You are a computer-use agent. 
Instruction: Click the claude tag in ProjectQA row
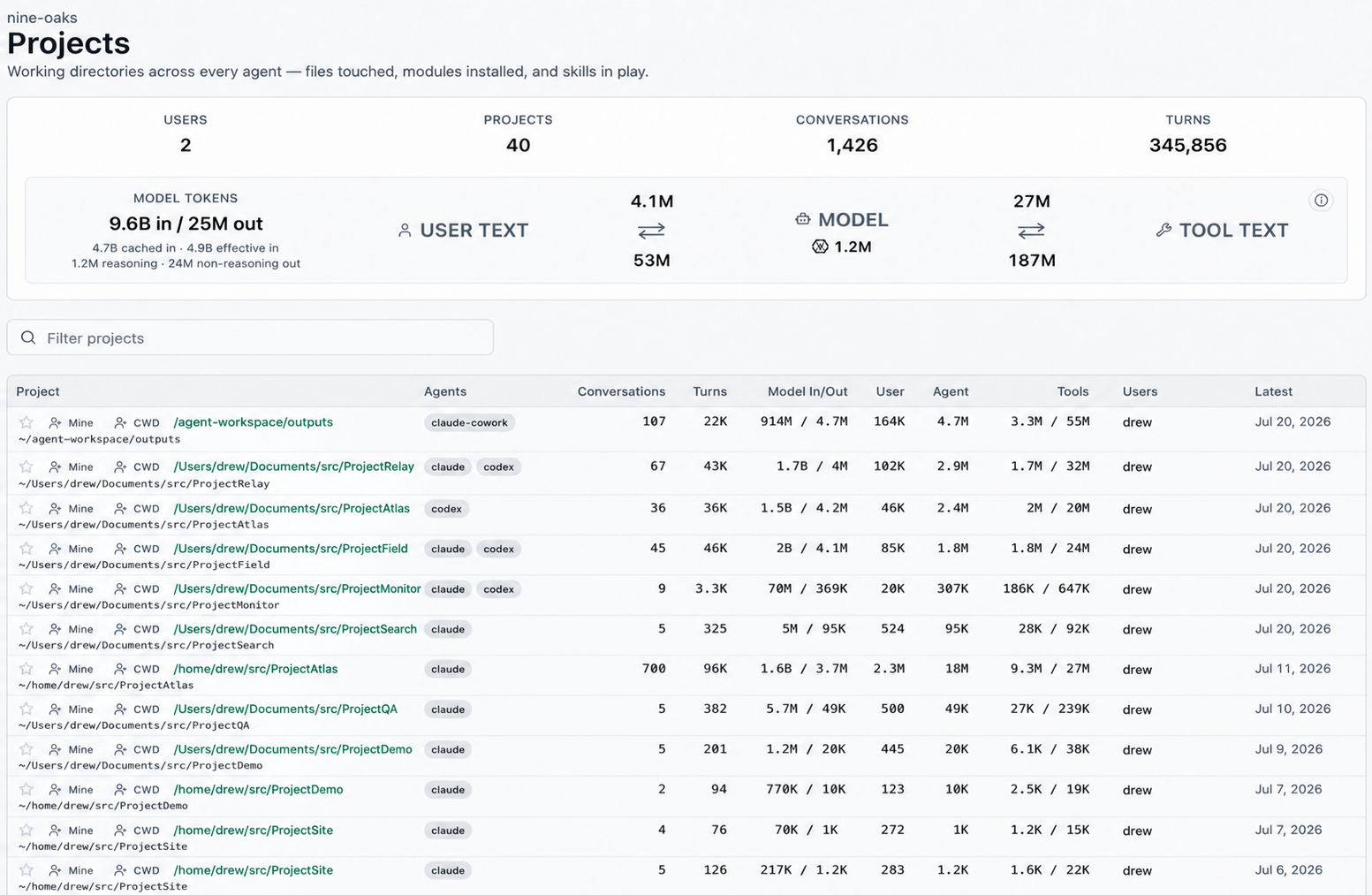pyautogui.click(x=448, y=709)
